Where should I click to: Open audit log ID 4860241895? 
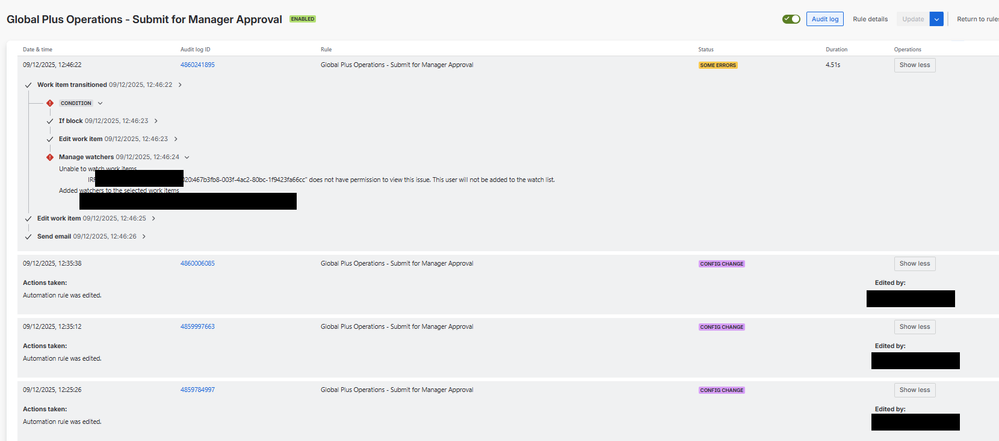(x=198, y=65)
